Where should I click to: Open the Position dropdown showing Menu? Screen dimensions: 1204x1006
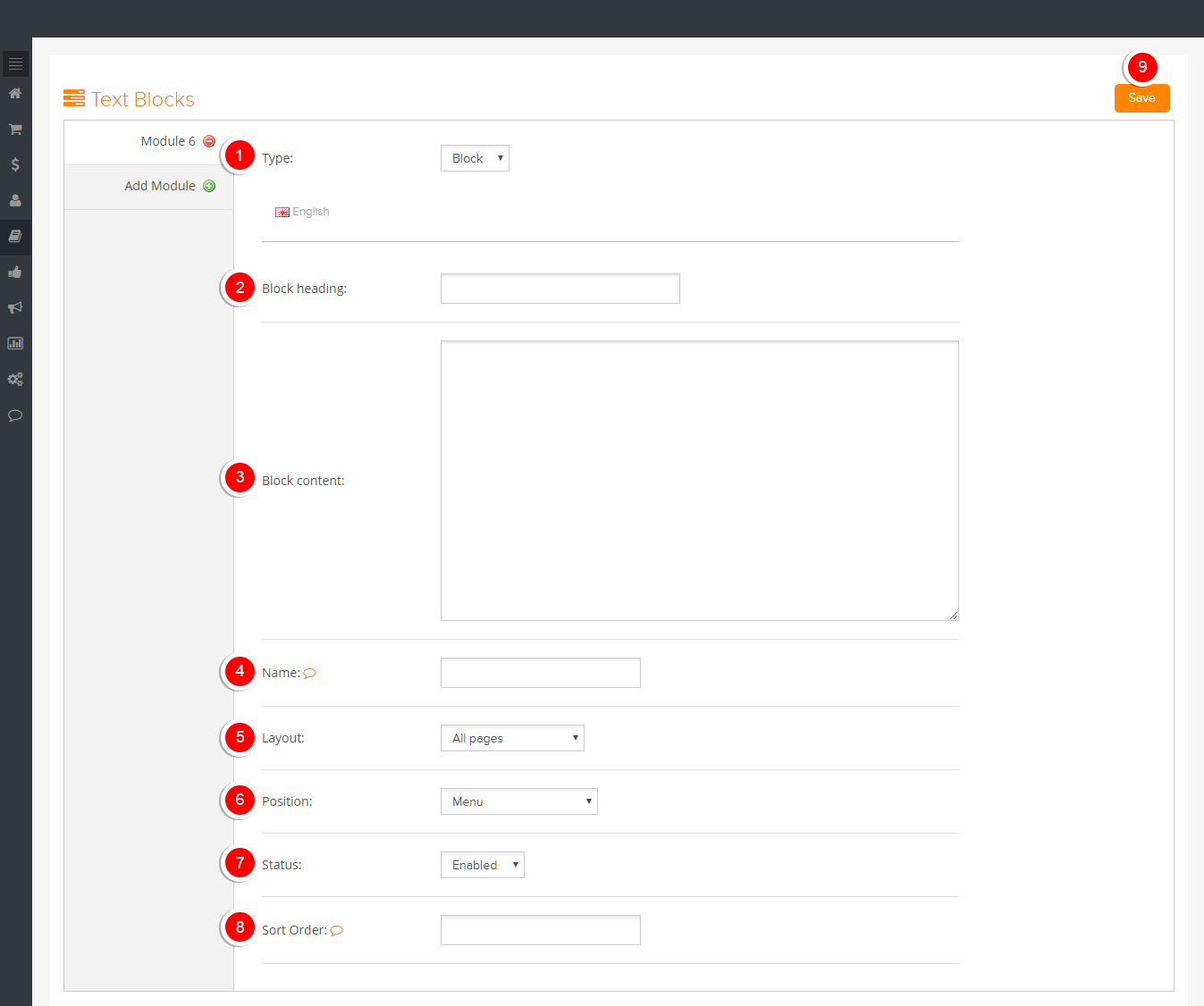pos(519,801)
